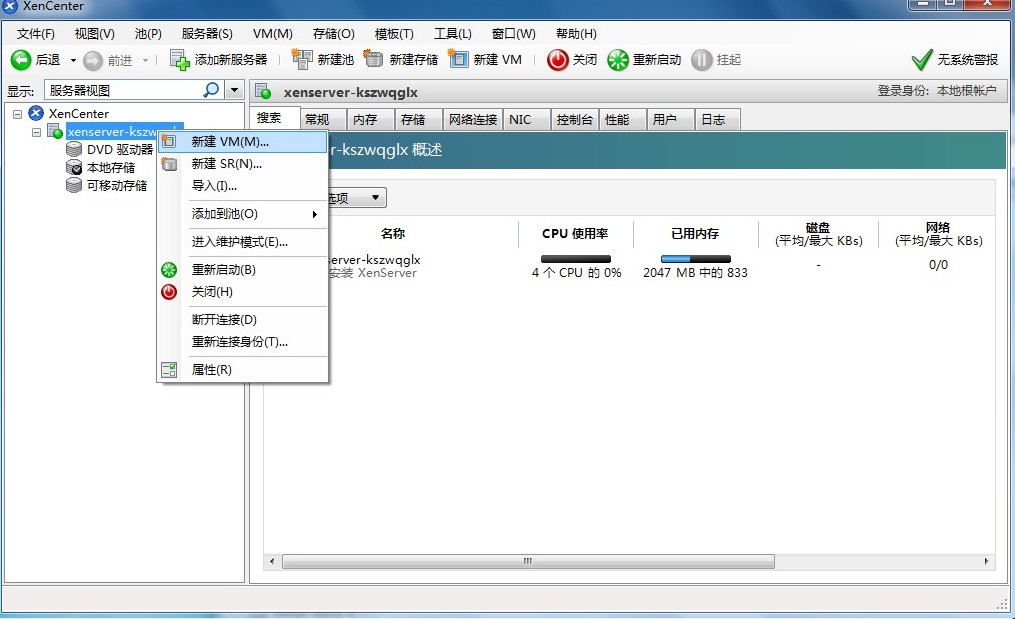
Task: Click the red 关闭 shutdown toolbar icon
Action: [x=557, y=60]
